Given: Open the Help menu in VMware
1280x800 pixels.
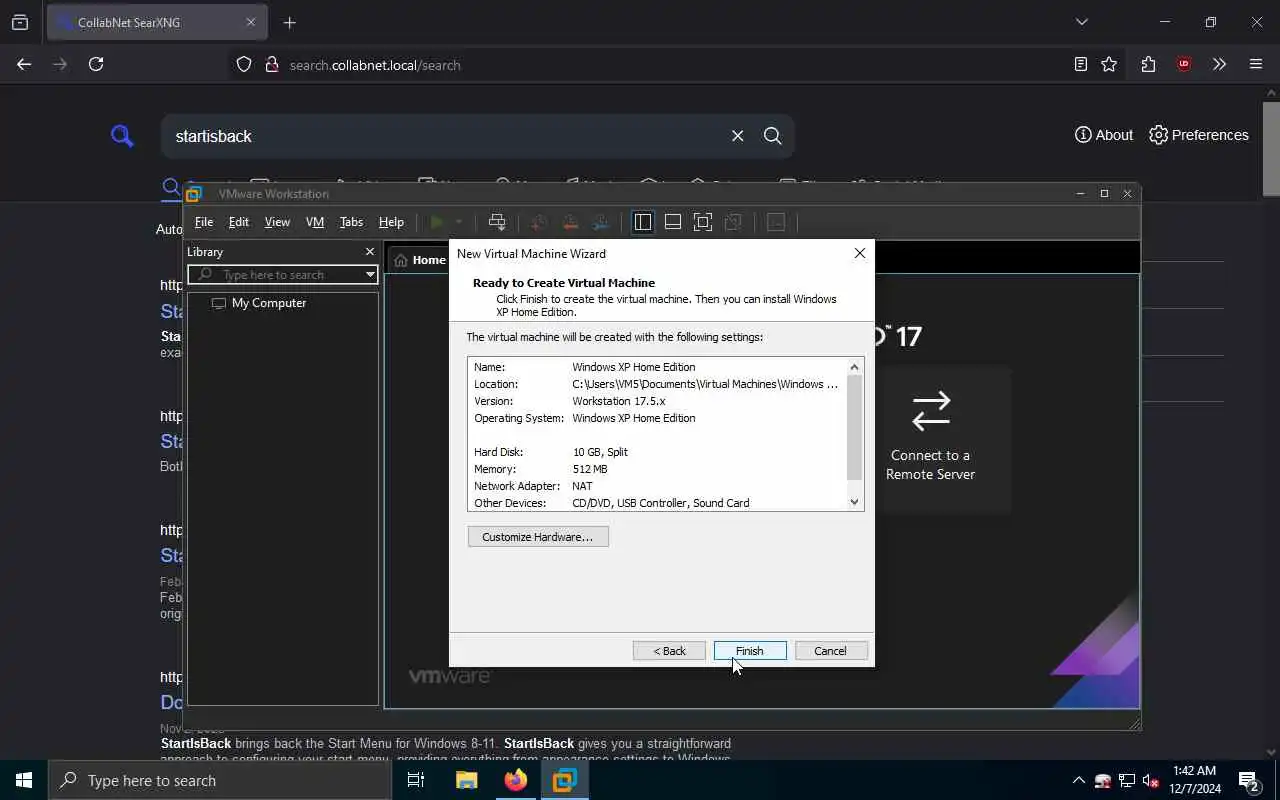Looking at the screenshot, I should pyautogui.click(x=391, y=222).
